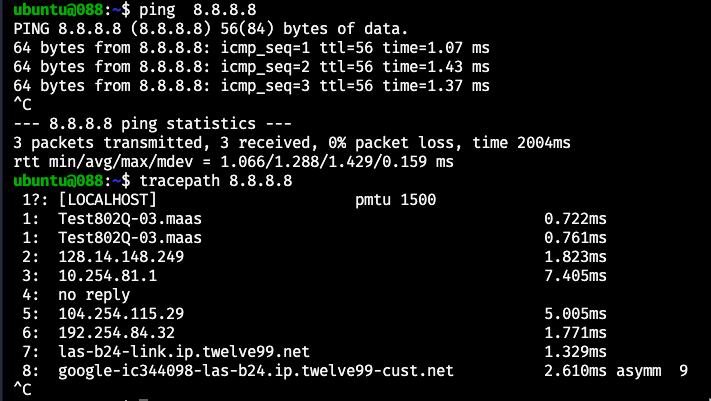Click the 'no reply' hop 4 entry
The height and width of the screenshot is (401, 711).
94,295
